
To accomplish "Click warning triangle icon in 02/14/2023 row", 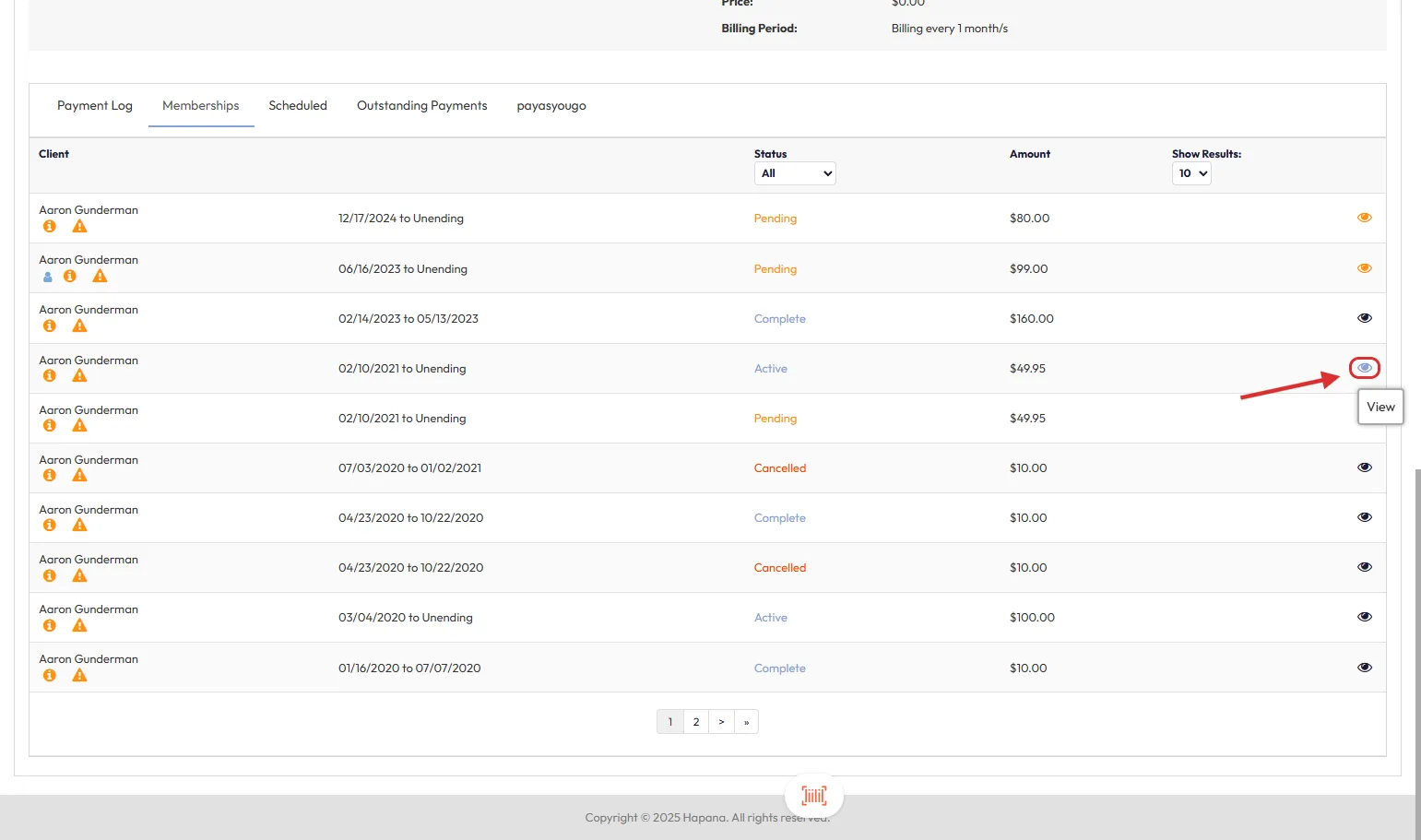I will (x=80, y=325).
